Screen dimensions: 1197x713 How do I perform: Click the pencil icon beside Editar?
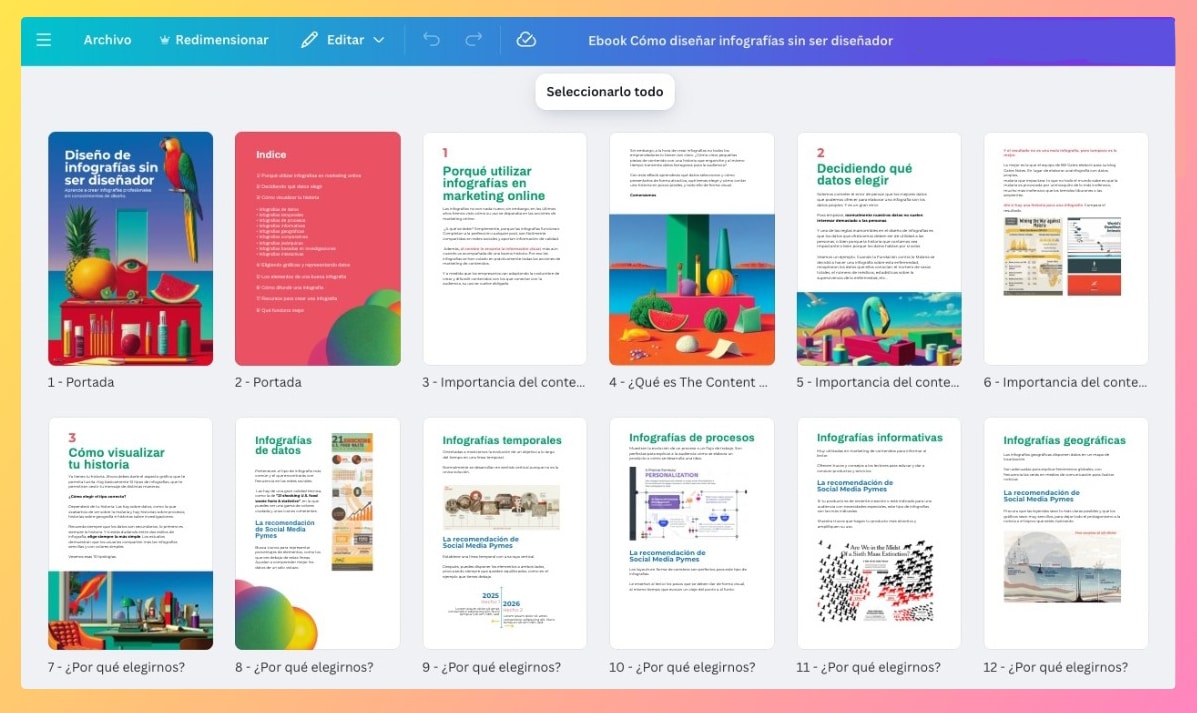310,40
